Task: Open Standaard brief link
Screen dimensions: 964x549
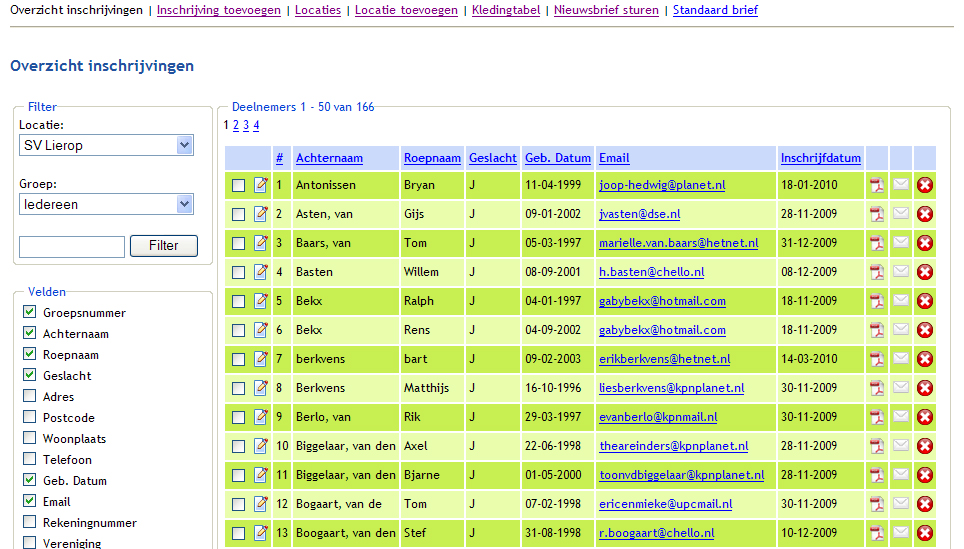Action: coord(715,10)
